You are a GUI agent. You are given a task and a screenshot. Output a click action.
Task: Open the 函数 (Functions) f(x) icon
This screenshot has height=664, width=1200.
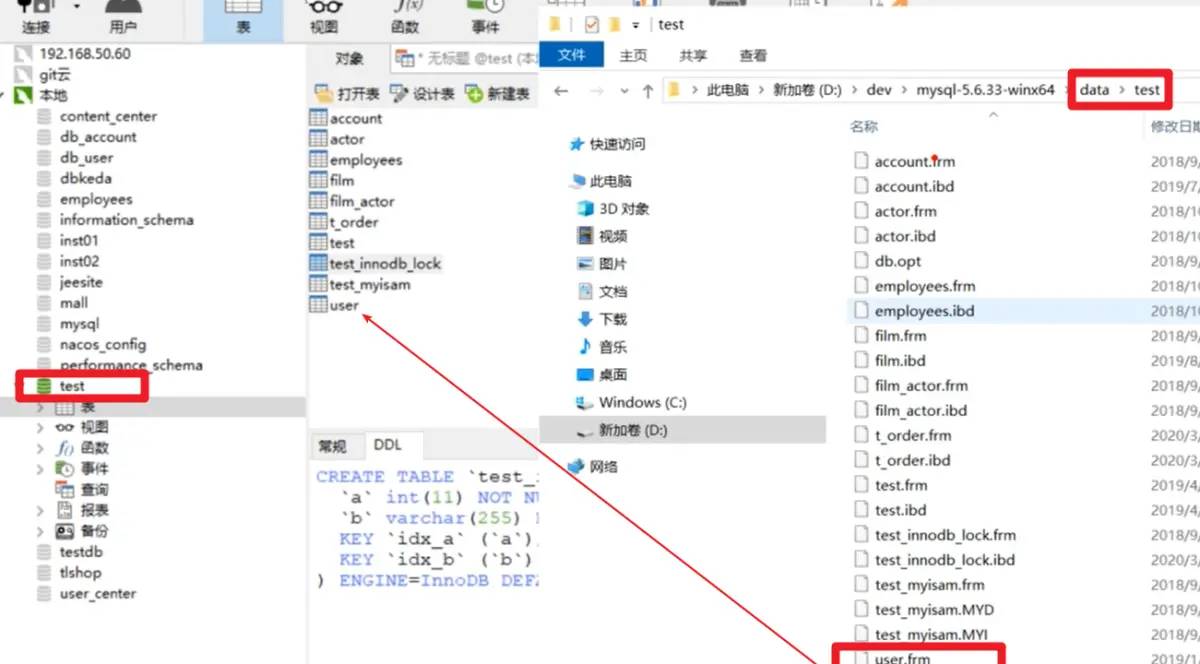[x=404, y=17]
